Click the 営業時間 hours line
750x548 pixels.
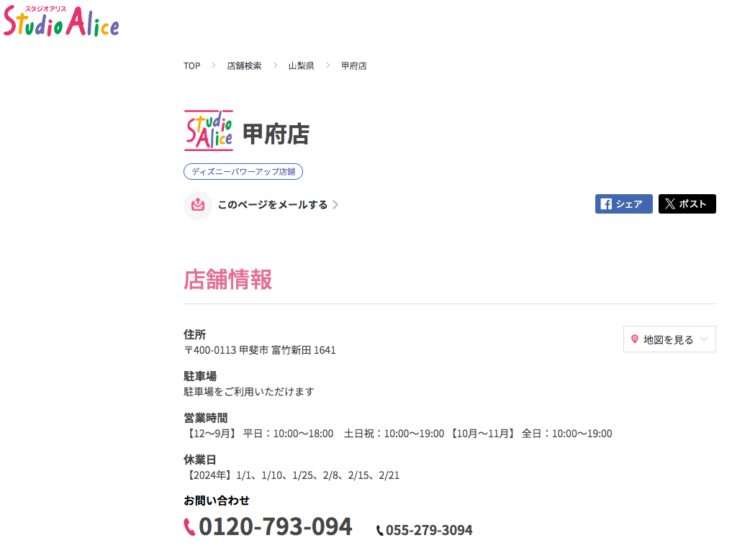pyautogui.click(x=398, y=434)
